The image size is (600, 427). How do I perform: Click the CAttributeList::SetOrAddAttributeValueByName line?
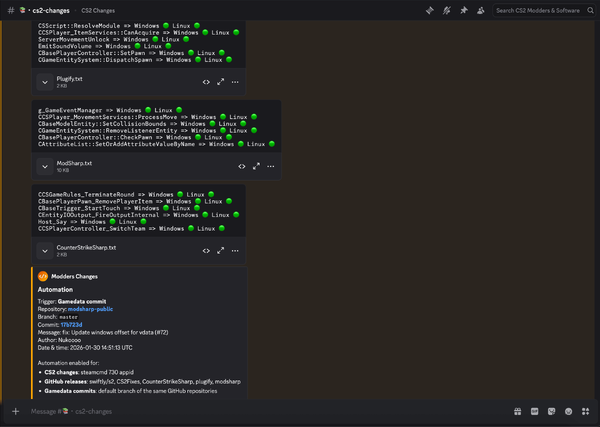(156, 144)
